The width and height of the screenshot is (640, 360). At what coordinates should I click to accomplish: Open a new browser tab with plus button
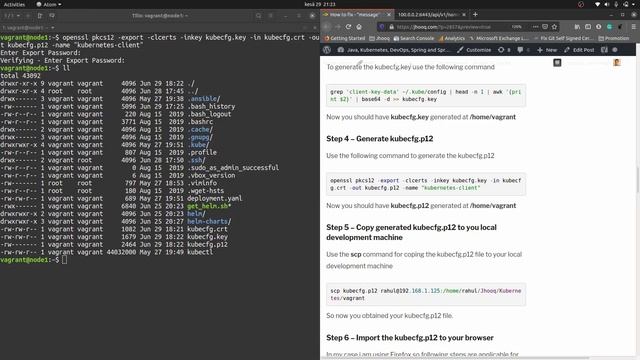pyautogui.click(x=475, y=14)
